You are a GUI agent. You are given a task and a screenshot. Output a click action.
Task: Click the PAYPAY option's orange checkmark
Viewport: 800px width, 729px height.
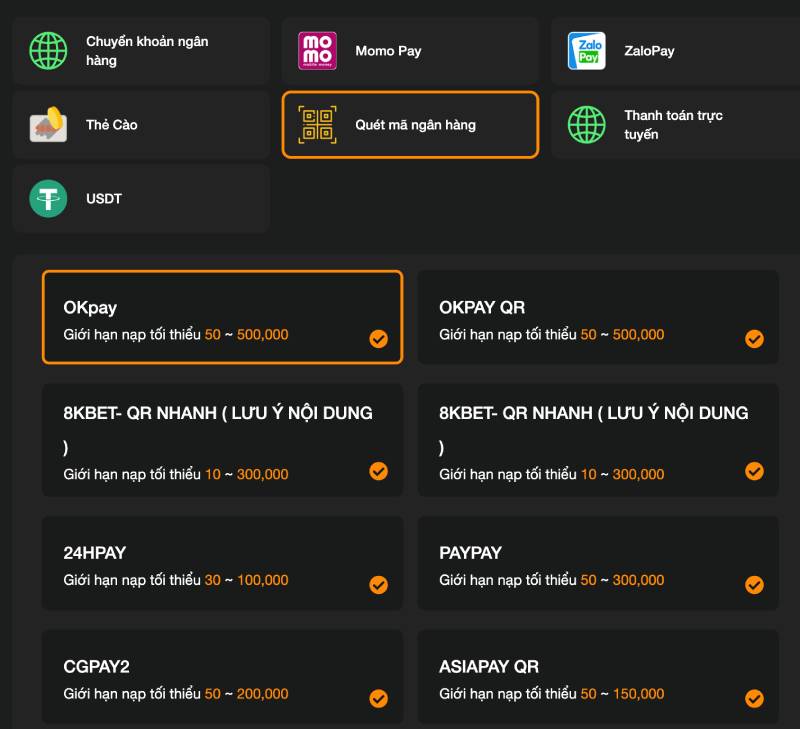point(754,585)
